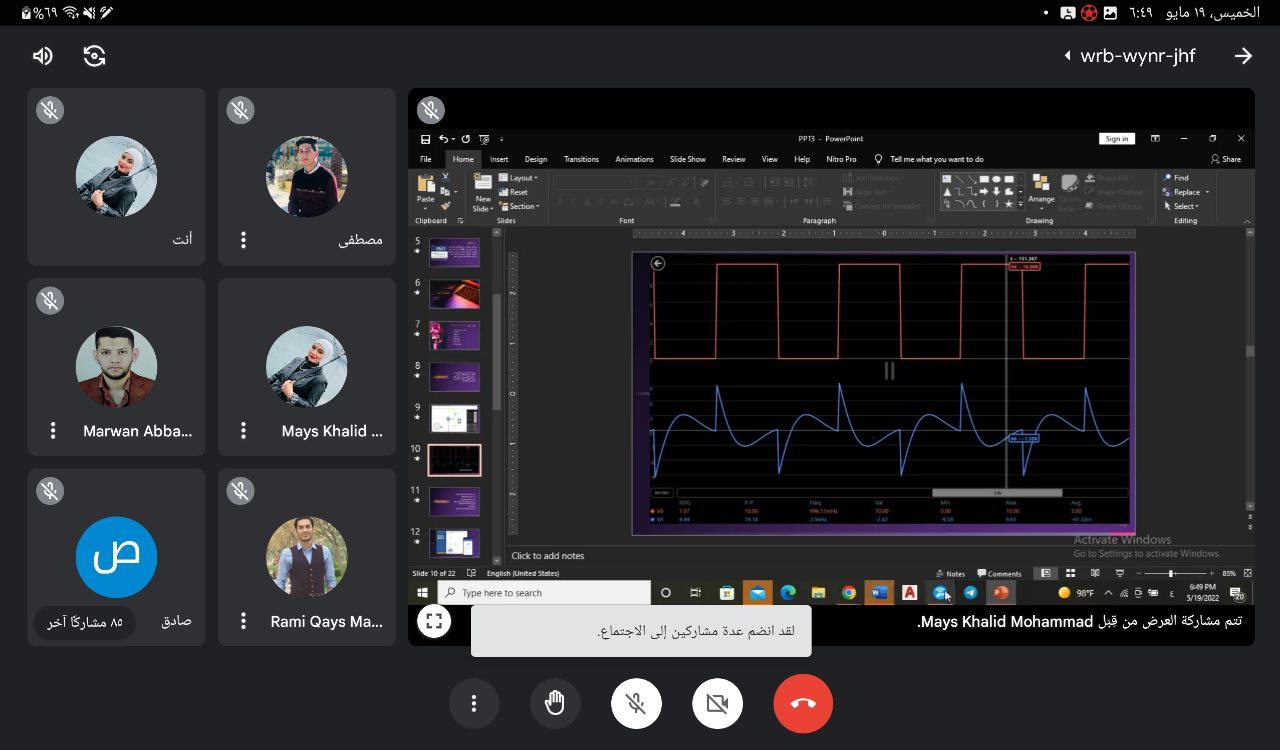Open File menu in shared PowerPoint
This screenshot has width=1280, height=750.
(x=426, y=159)
